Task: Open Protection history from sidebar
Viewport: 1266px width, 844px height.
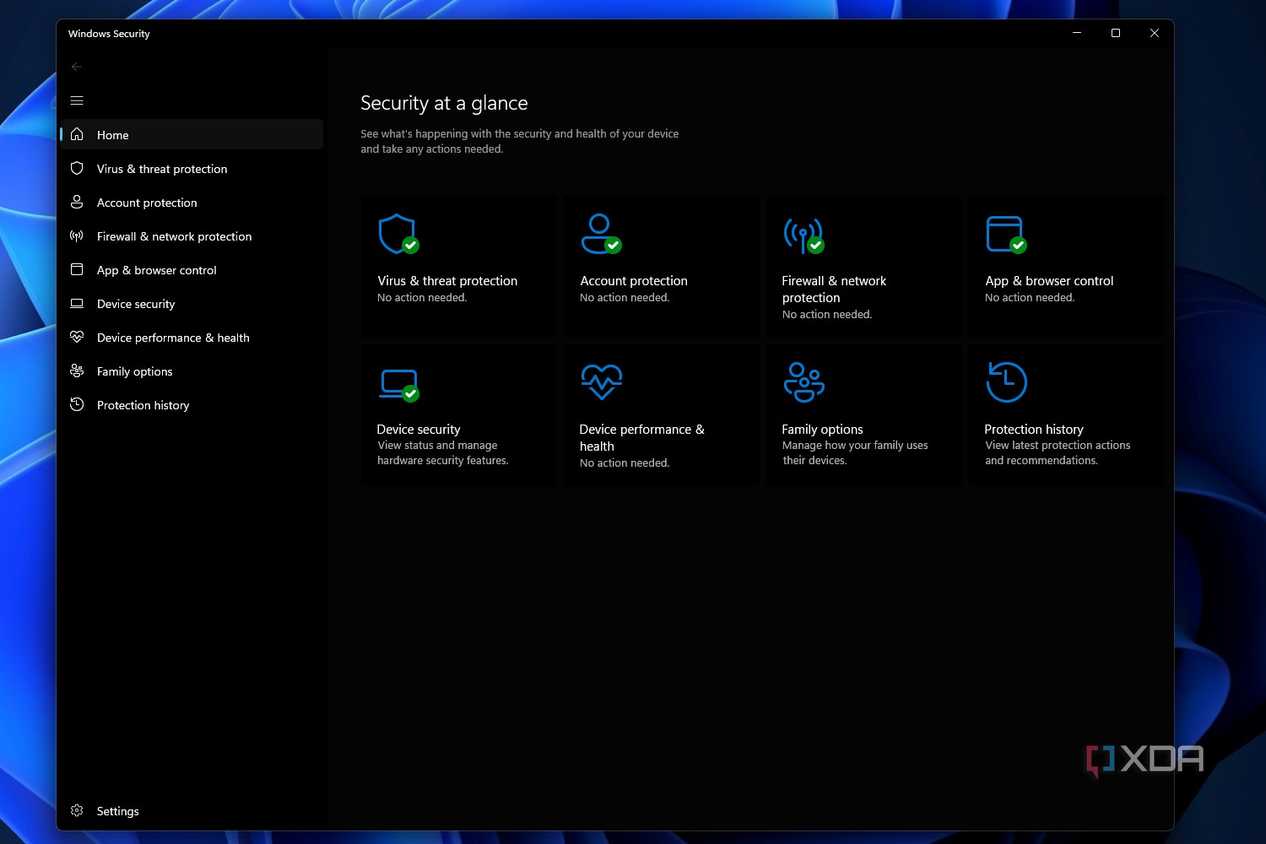Action: click(192, 405)
